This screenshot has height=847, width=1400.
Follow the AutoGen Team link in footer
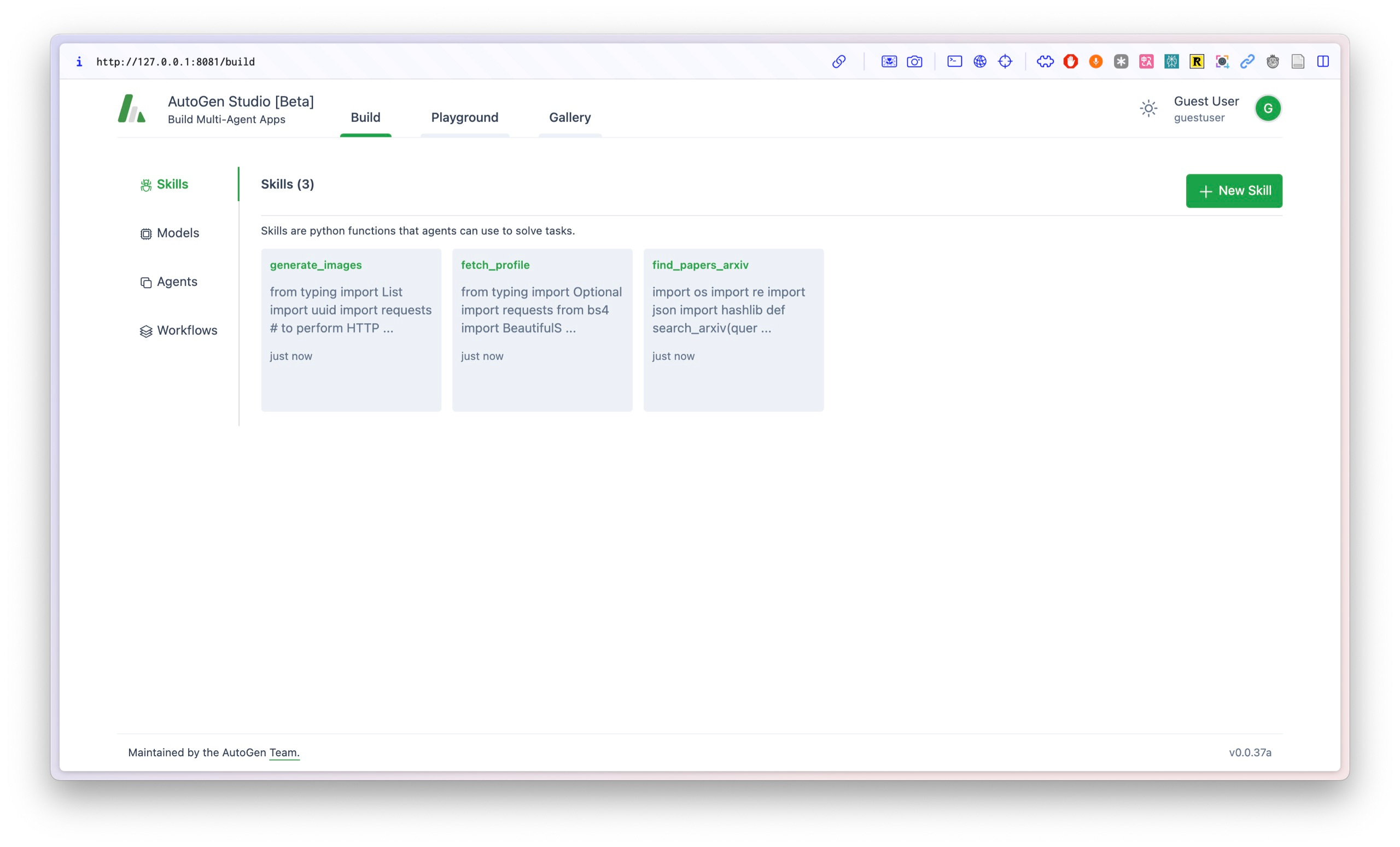coord(283,752)
